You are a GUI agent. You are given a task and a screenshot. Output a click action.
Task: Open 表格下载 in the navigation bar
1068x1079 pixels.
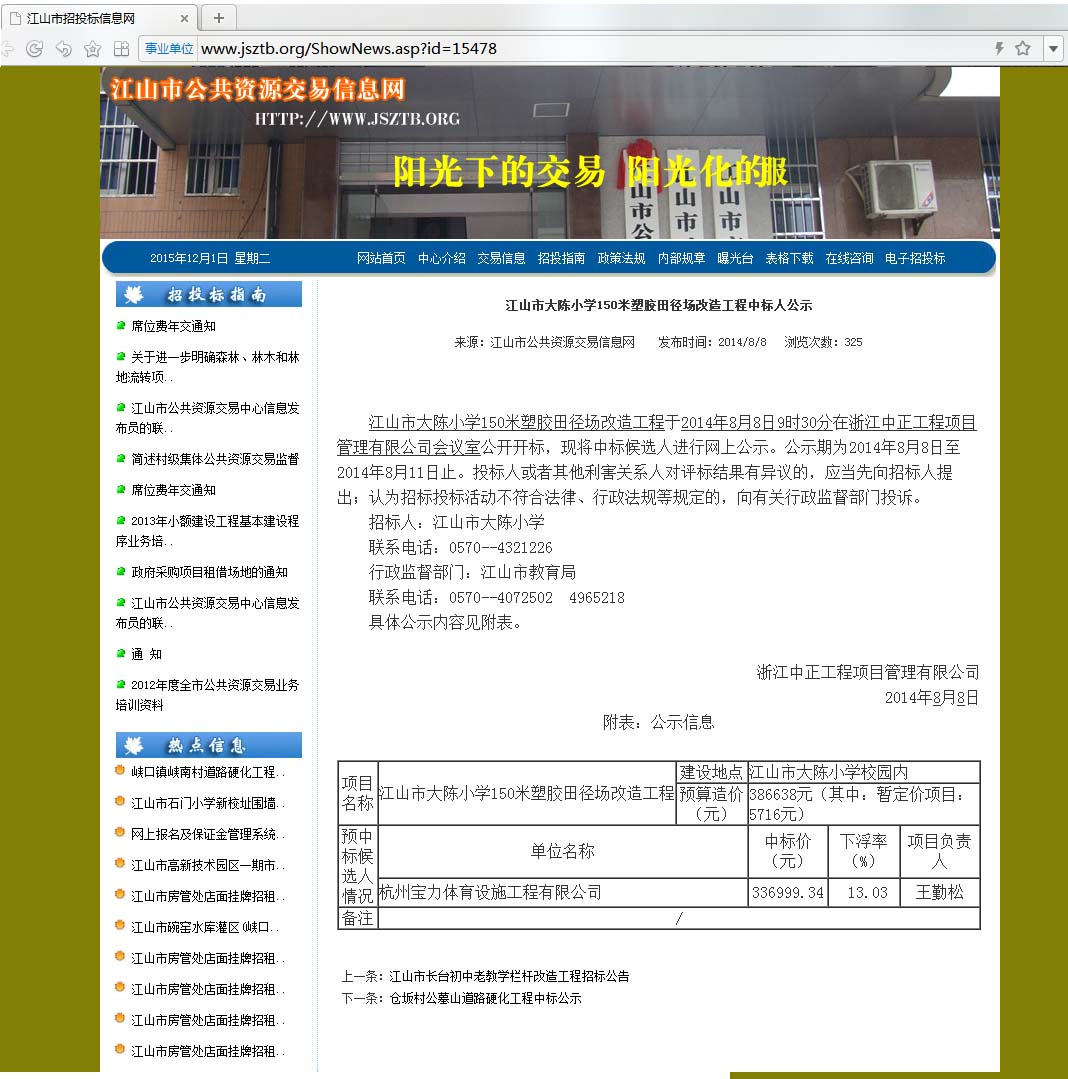coord(789,258)
